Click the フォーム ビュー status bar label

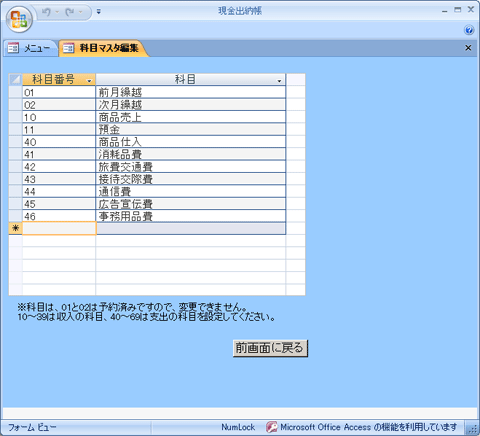32,427
